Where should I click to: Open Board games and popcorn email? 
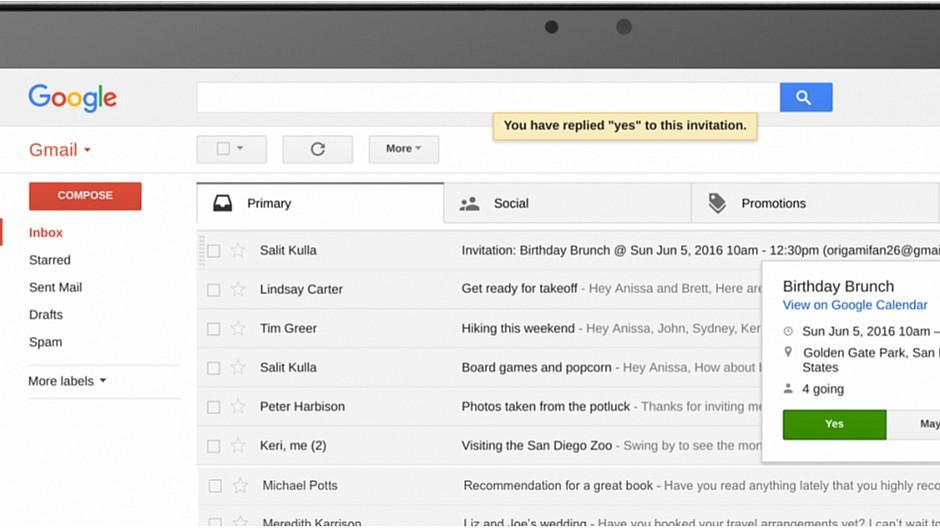click(537, 367)
